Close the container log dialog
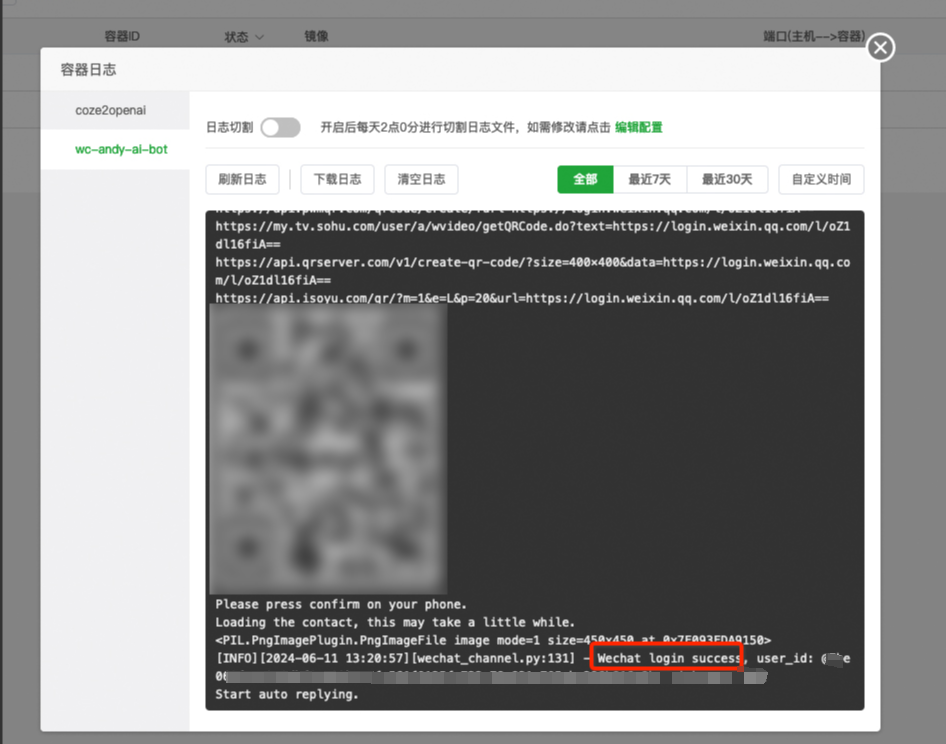 point(880,47)
